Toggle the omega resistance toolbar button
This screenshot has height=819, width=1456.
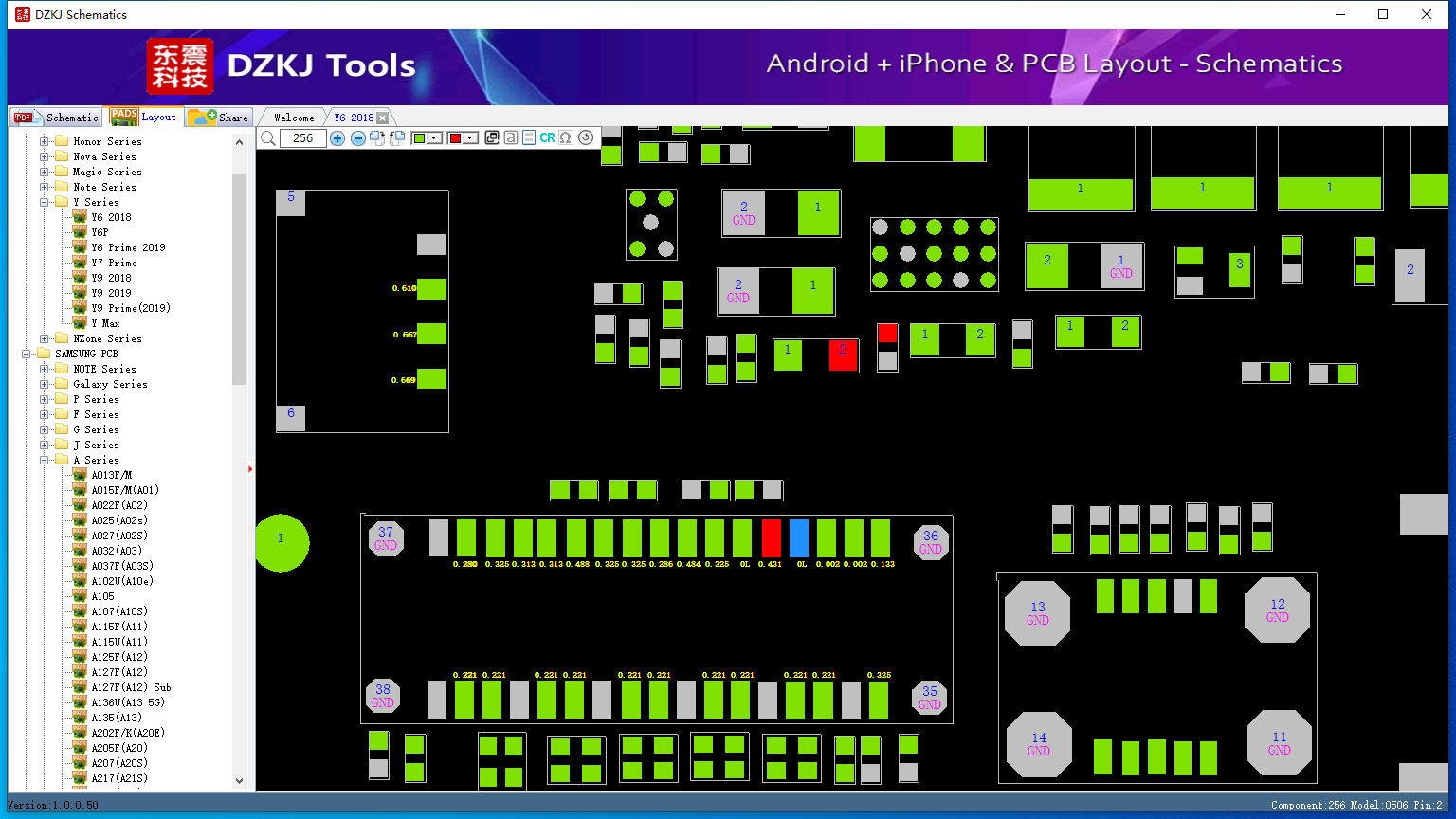click(x=566, y=138)
